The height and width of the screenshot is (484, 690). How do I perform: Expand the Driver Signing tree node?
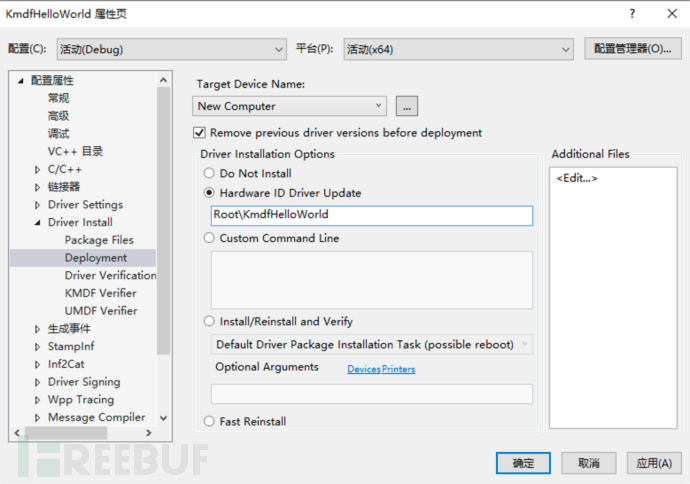[x=37, y=382]
